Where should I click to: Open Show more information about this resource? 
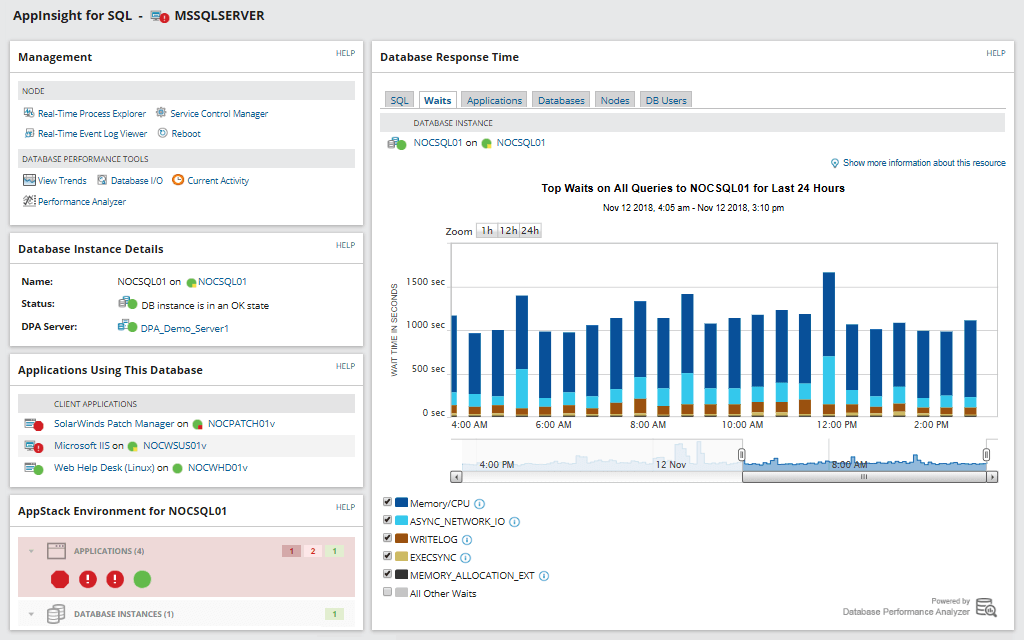click(924, 163)
